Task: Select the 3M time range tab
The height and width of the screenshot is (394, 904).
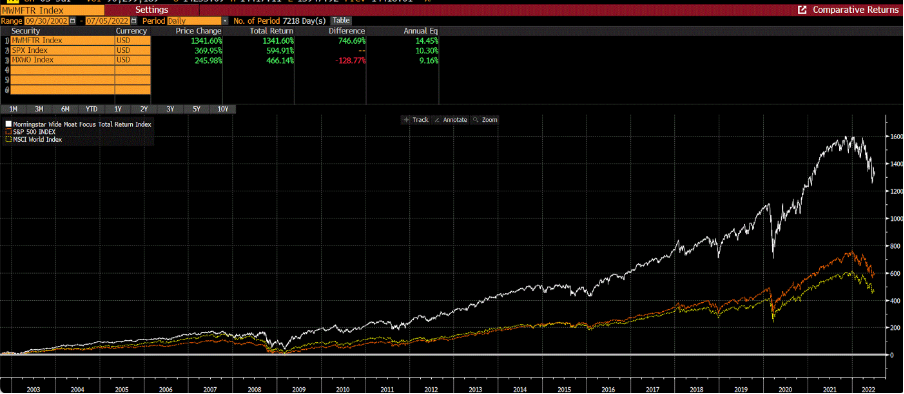Action: point(40,109)
